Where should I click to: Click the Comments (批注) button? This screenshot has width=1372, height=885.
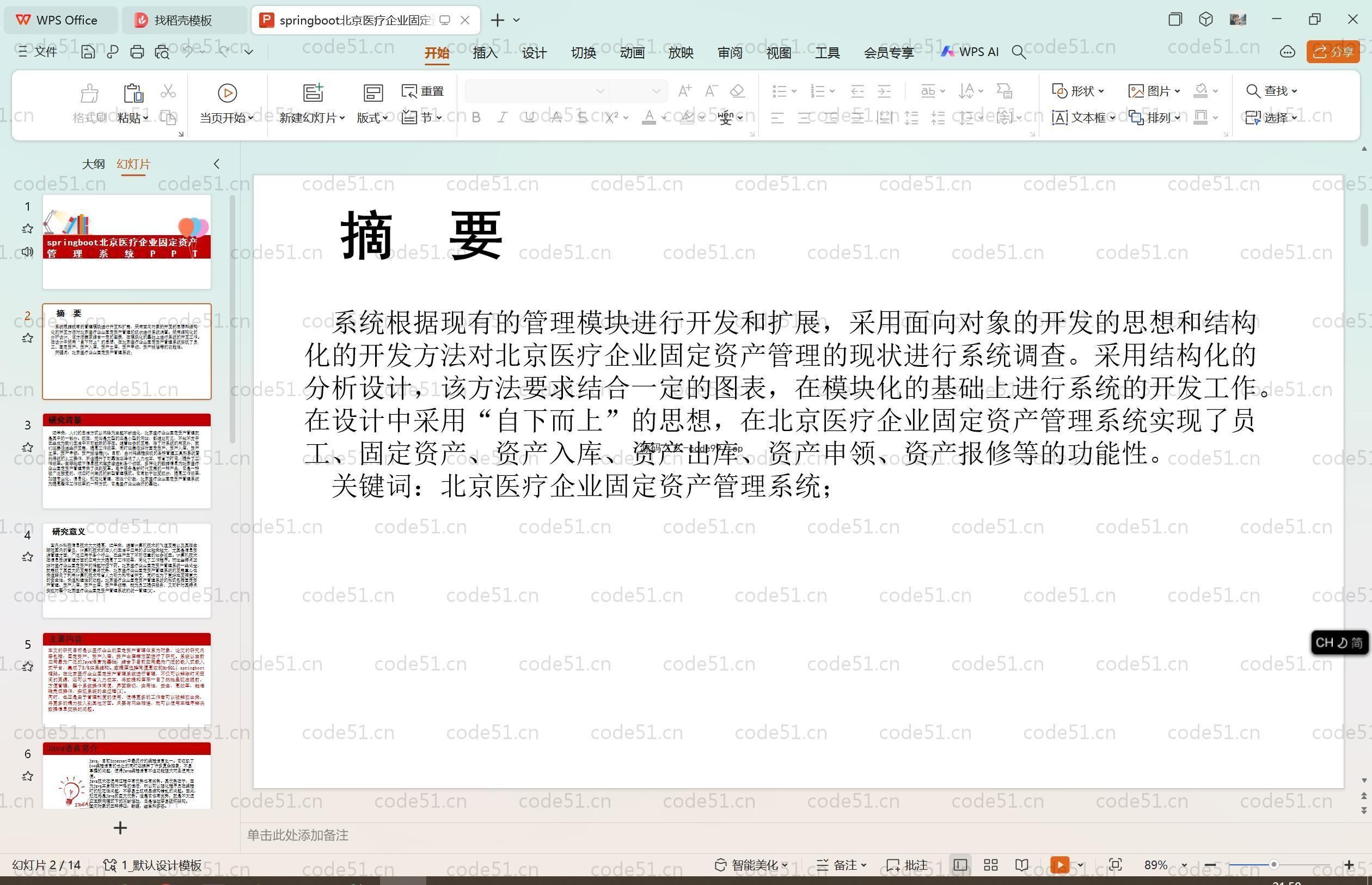click(x=907, y=865)
